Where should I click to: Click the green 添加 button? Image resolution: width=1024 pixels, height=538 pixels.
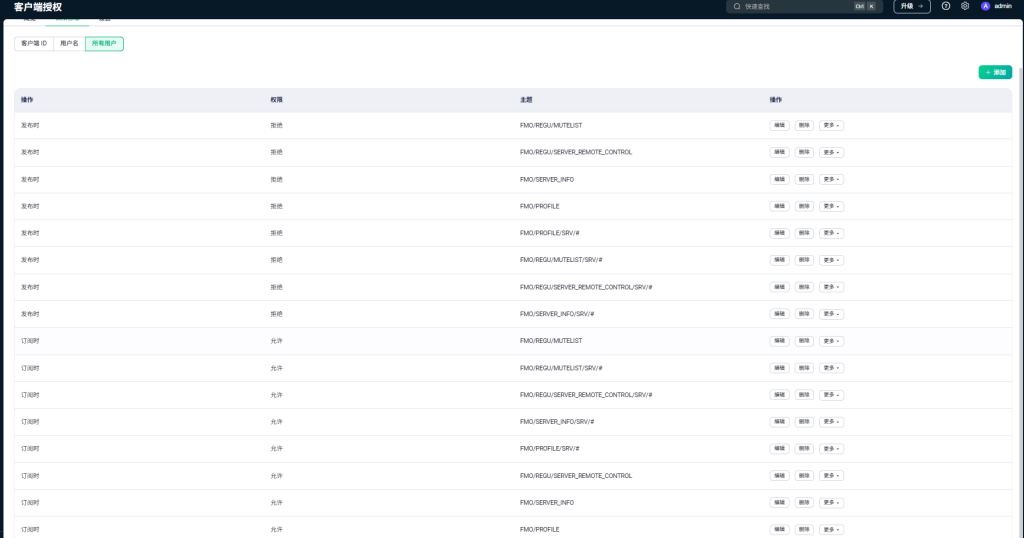[x=995, y=73]
